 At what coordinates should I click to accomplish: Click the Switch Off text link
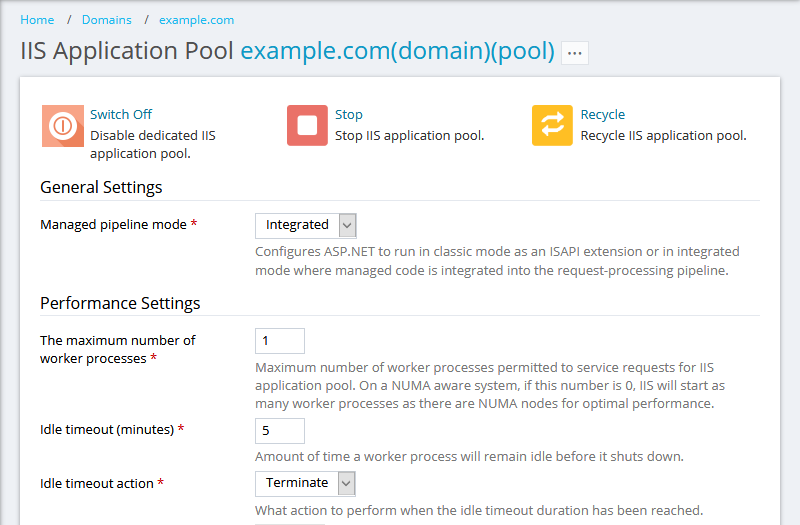tap(121, 115)
